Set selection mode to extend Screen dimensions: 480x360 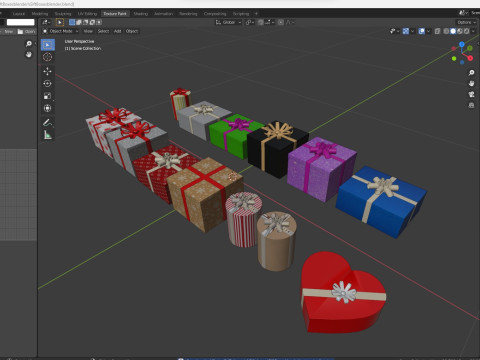[79, 22]
